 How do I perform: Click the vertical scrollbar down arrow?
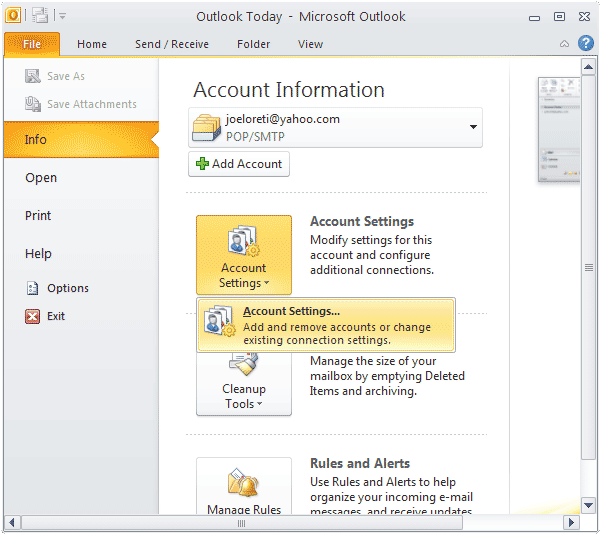(x=590, y=505)
